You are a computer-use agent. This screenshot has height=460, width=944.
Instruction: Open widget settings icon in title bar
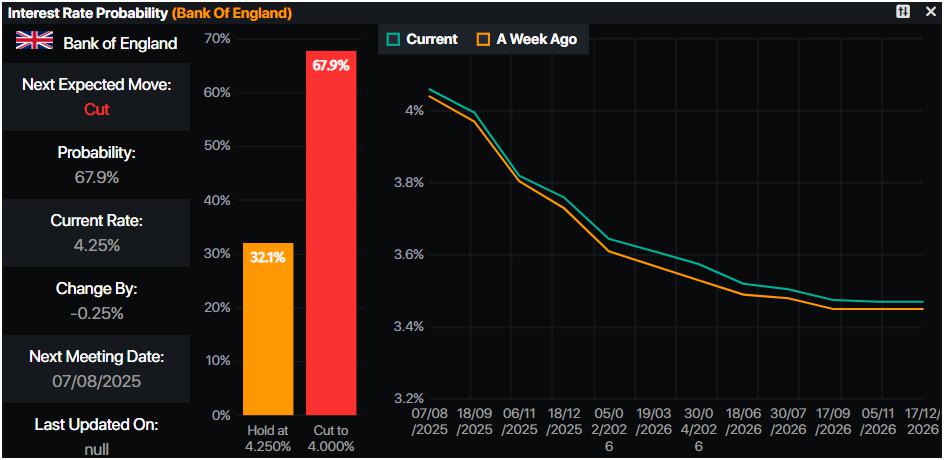coord(903,12)
